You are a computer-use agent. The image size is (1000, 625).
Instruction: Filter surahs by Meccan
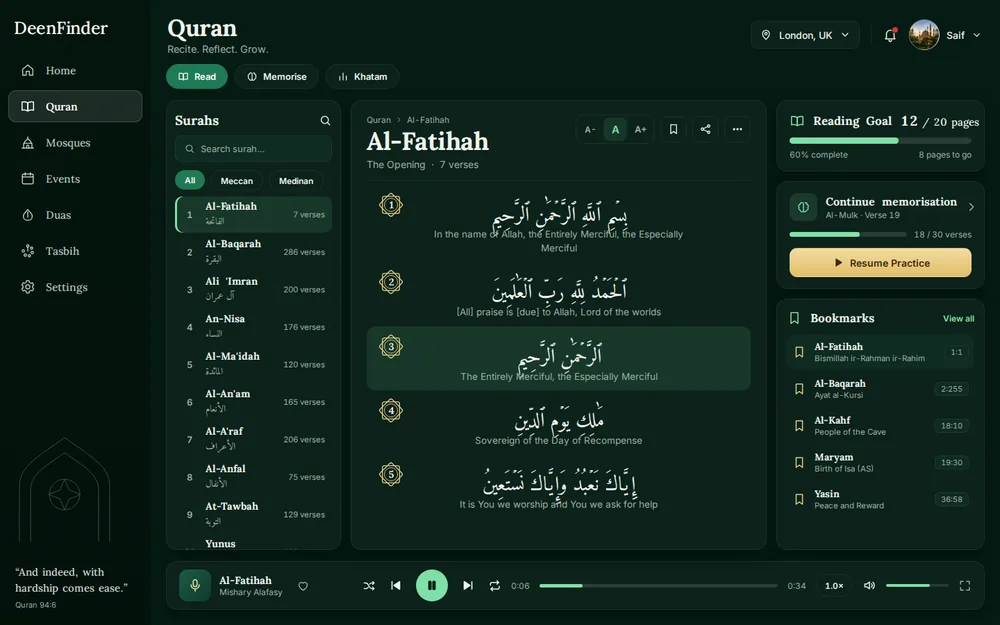237,180
